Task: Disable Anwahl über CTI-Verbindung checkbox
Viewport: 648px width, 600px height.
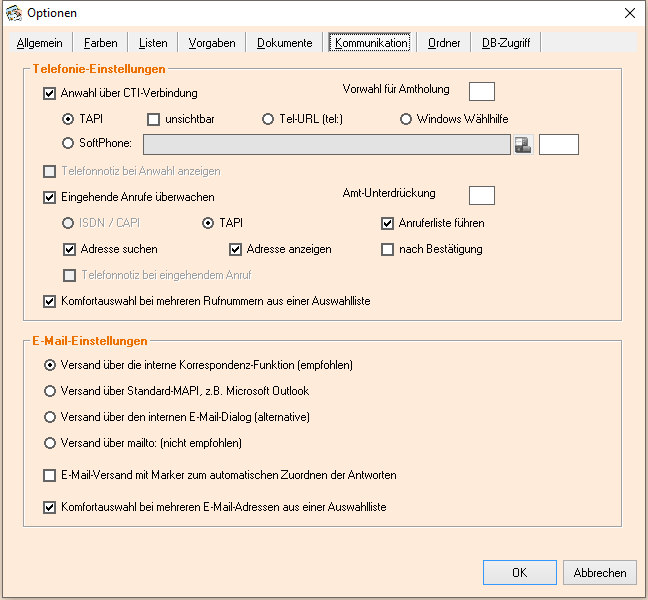Action: 50,94
